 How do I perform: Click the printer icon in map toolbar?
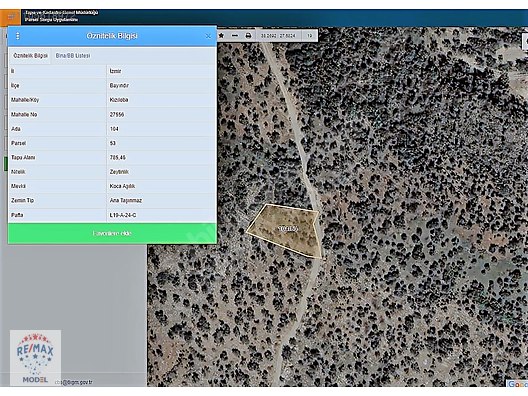[x=248, y=35]
